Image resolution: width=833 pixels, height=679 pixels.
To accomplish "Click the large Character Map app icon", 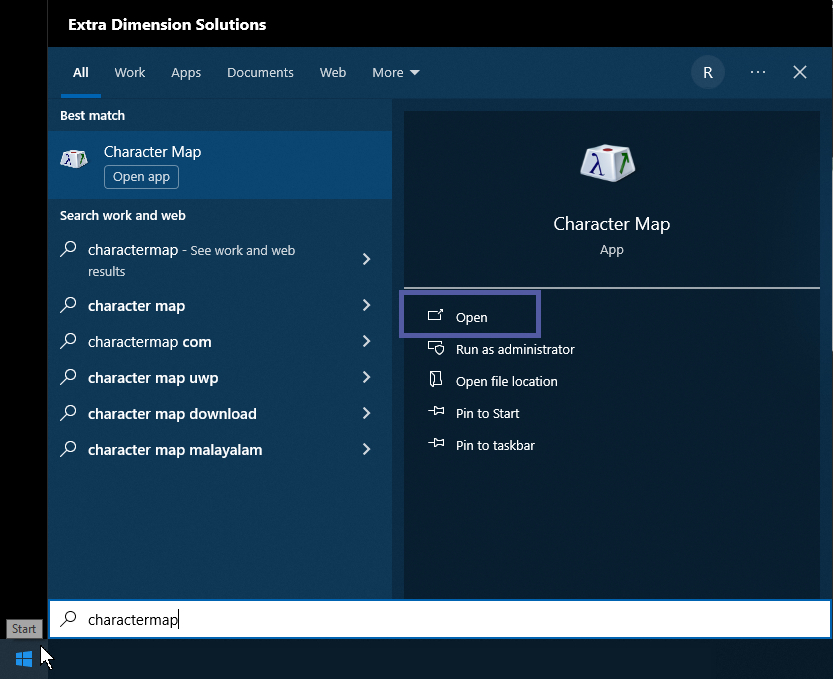I will (x=608, y=163).
